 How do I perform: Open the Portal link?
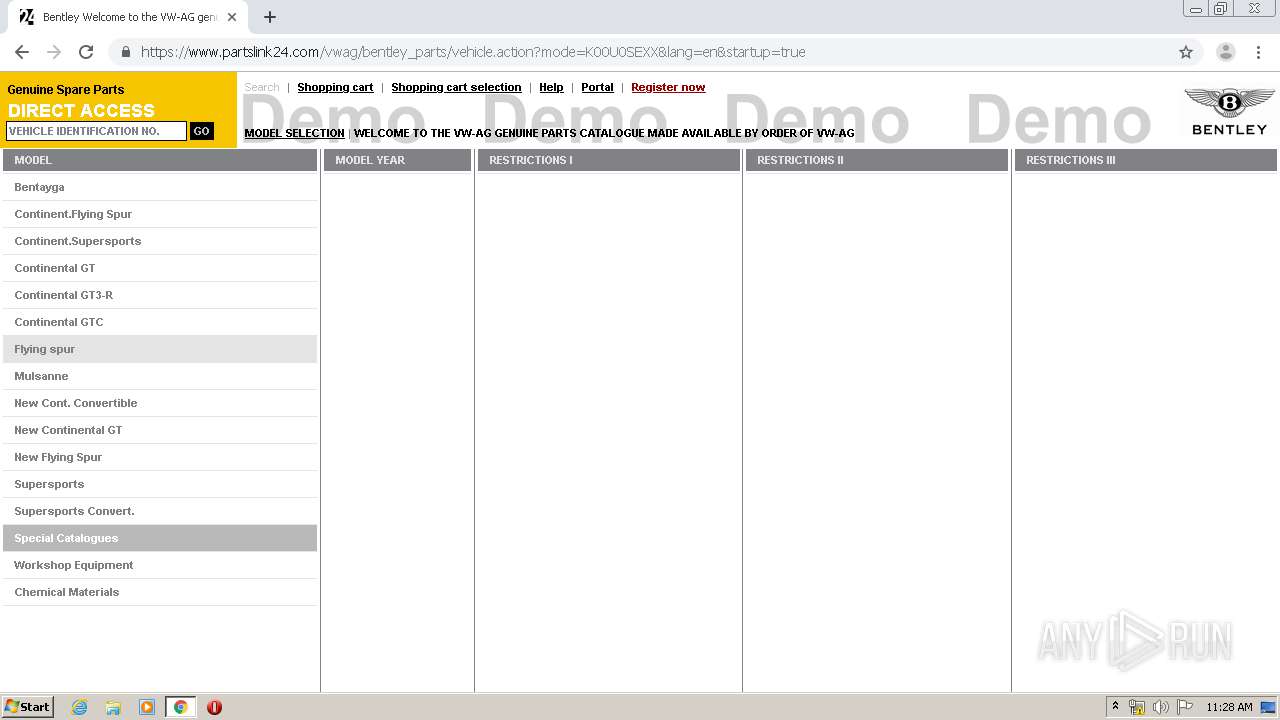597,87
